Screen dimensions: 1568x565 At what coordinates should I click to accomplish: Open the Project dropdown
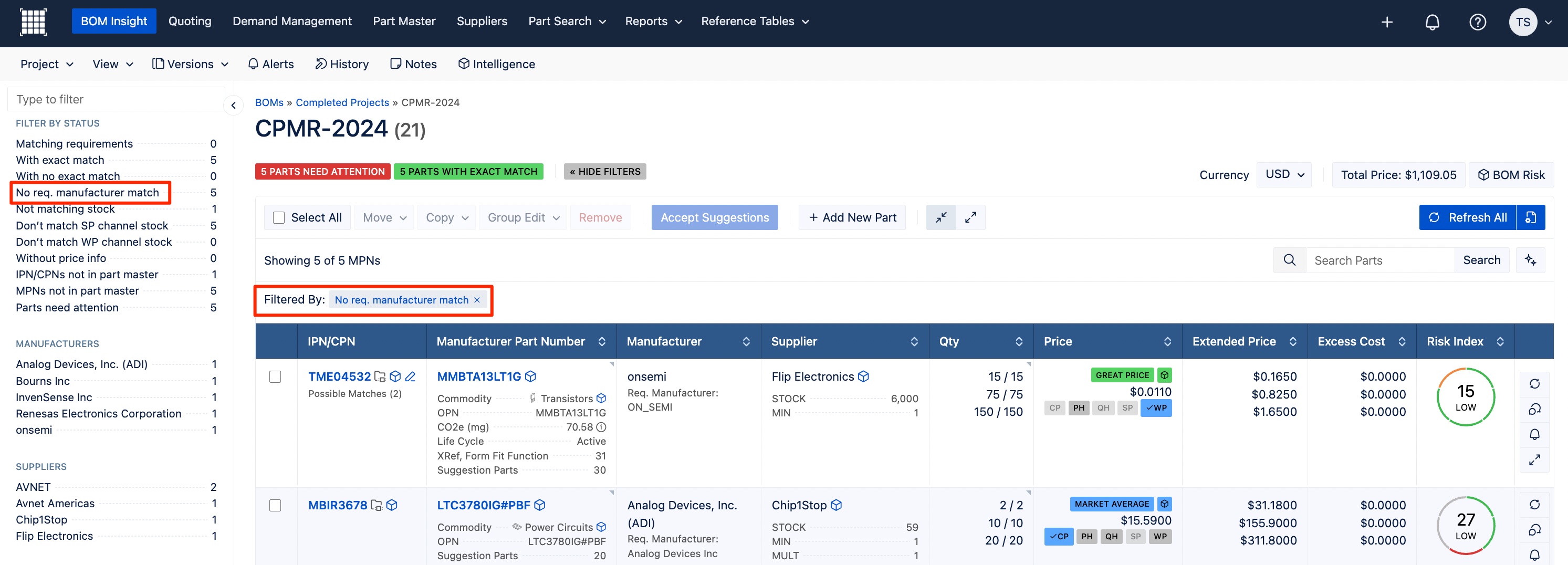[x=47, y=64]
